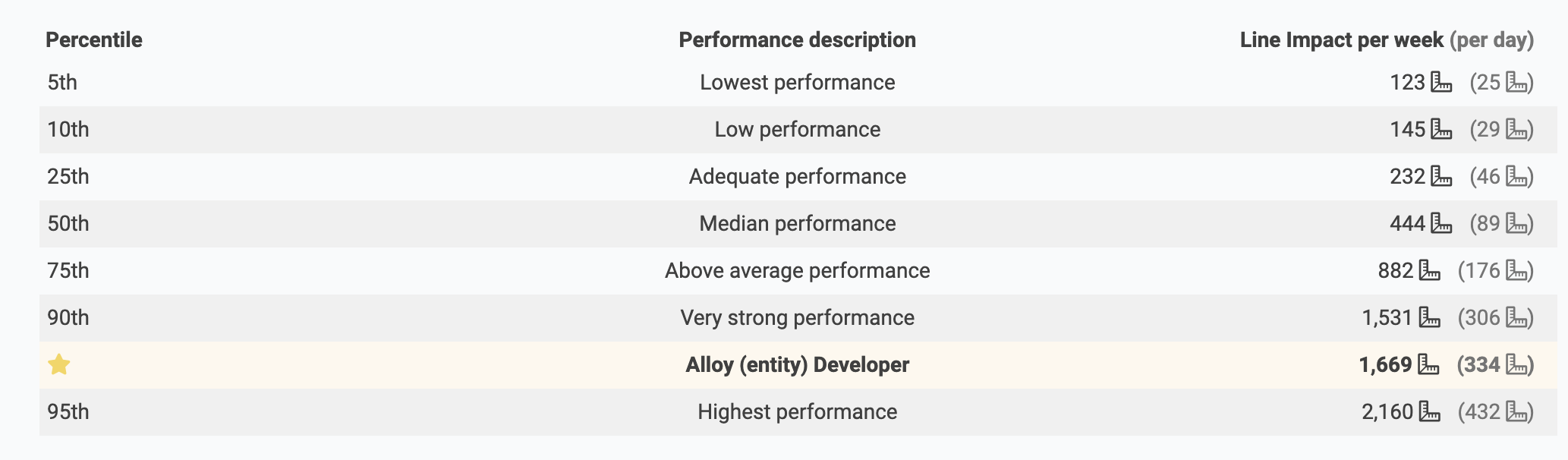Viewport: 1568px width, 460px height.
Task: Click the Line Impact icon beside 1,531
Action: (1429, 317)
